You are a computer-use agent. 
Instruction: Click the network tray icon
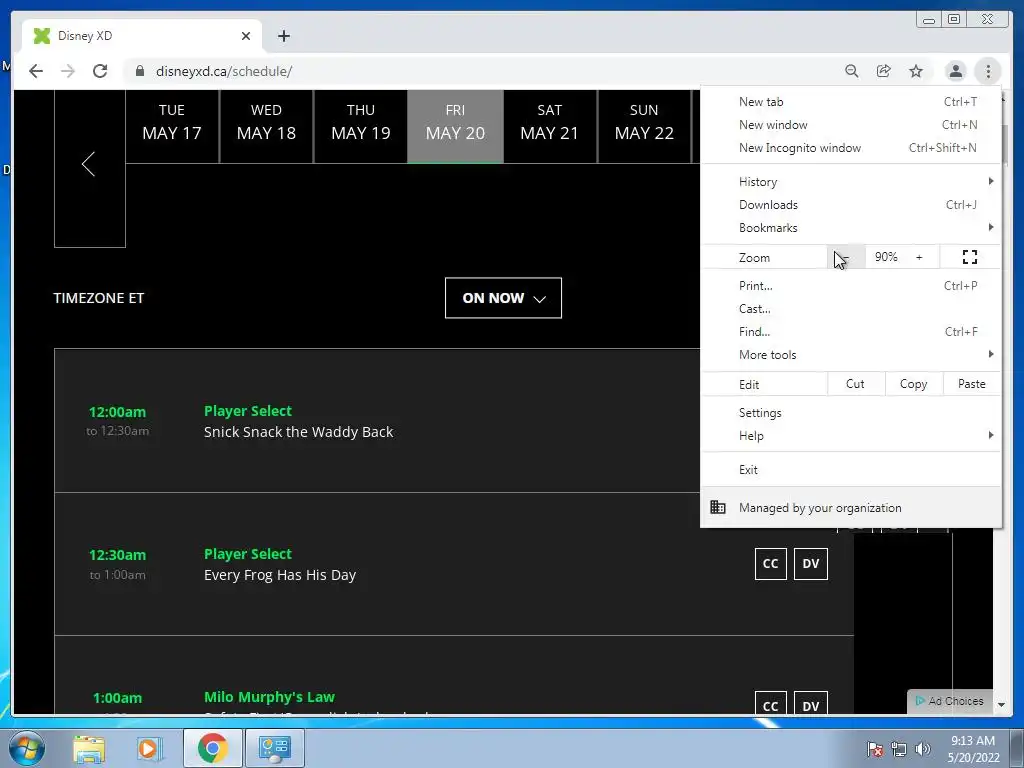click(x=899, y=749)
